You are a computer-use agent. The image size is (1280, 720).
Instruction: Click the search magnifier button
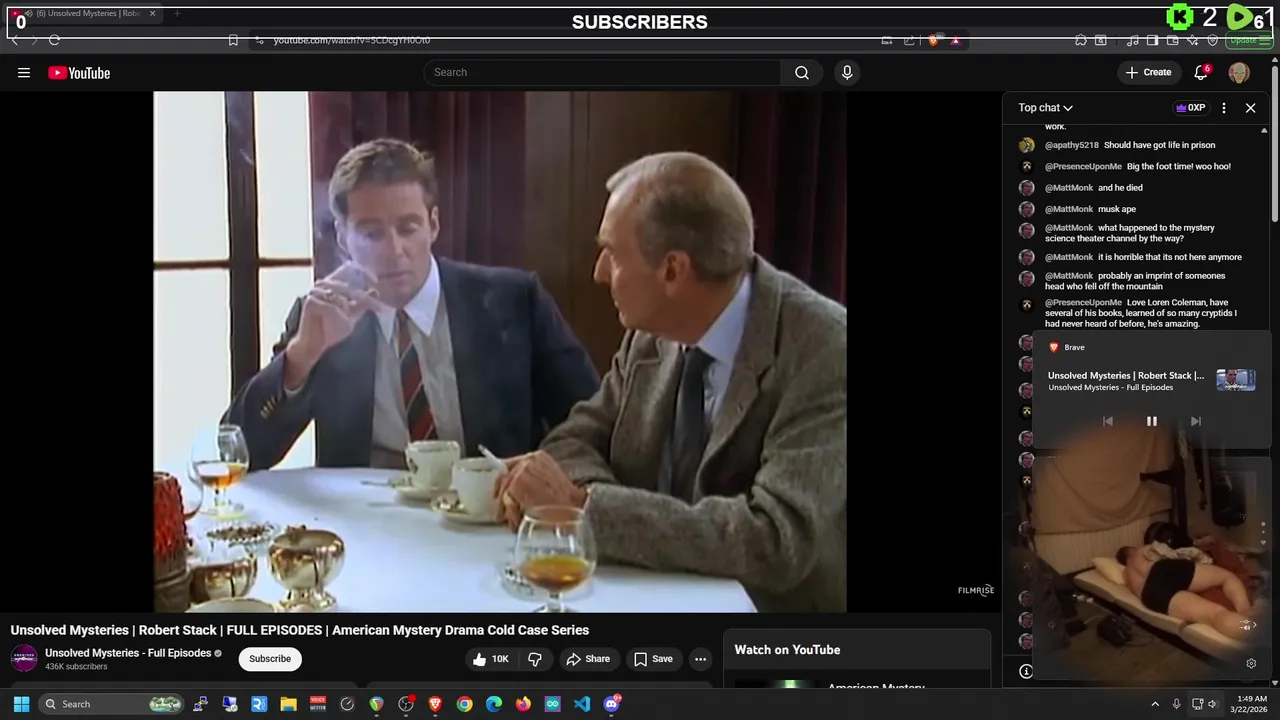pos(802,72)
